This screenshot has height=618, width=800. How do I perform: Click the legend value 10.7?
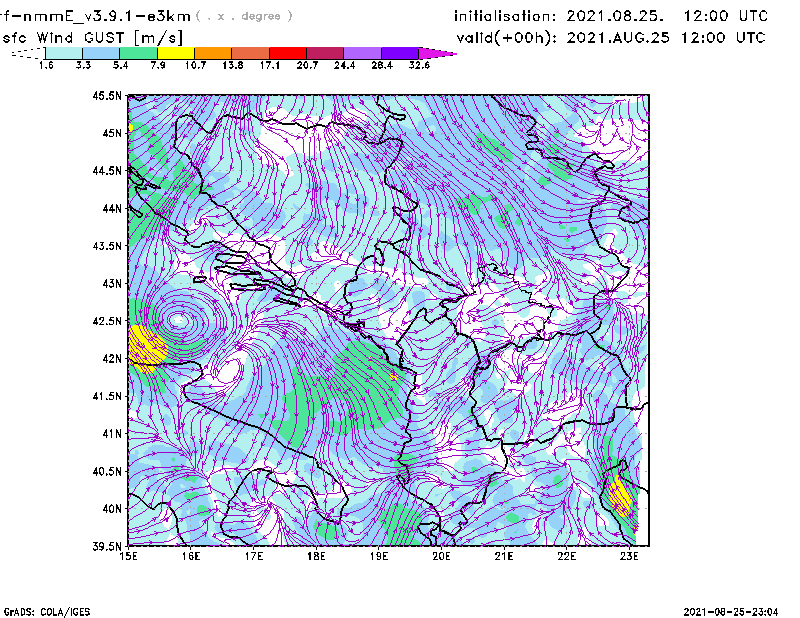(195, 65)
